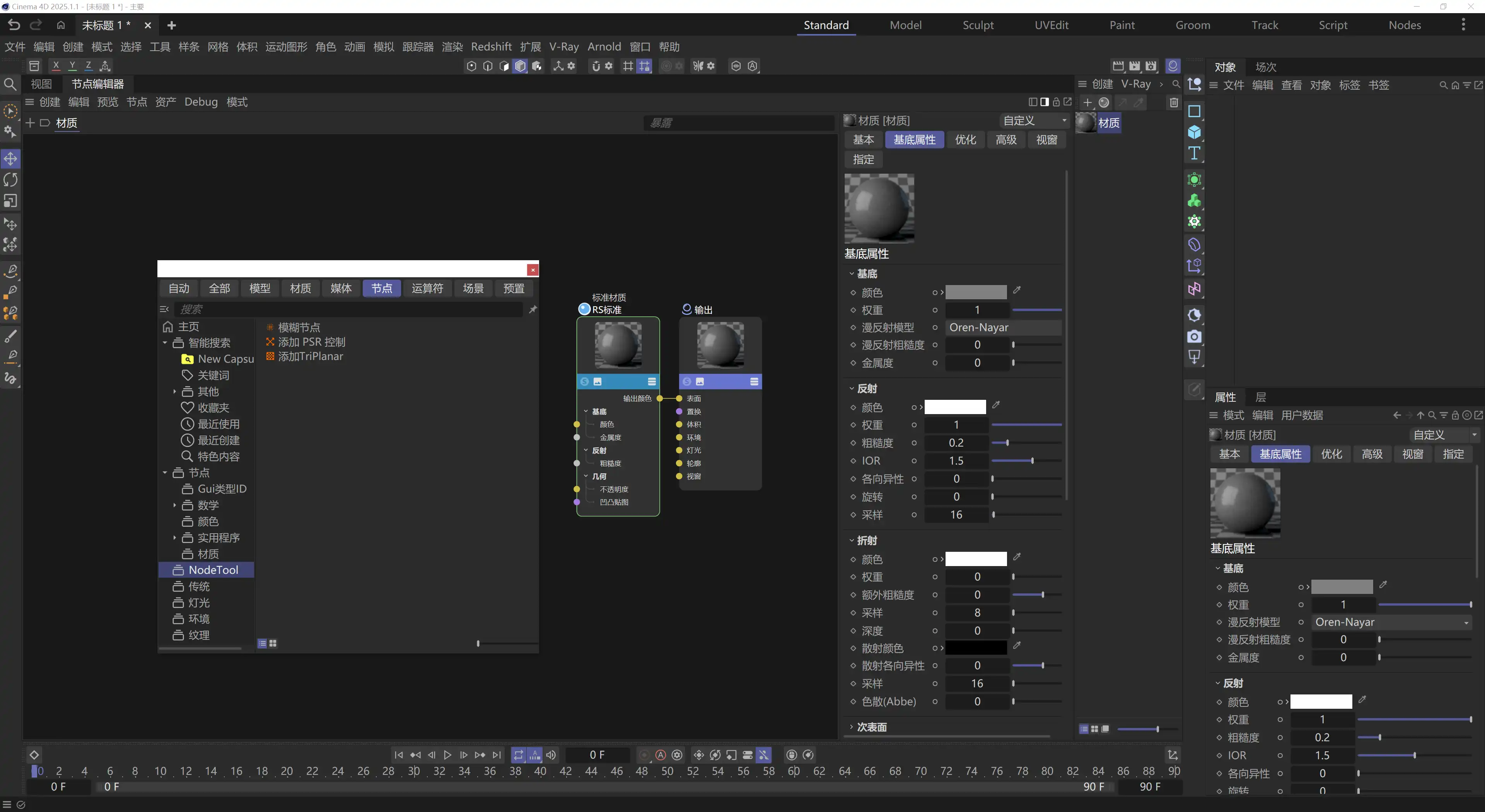Click the 指定 button in material panel
Screen dimensions: 1485x812
pos(864,159)
